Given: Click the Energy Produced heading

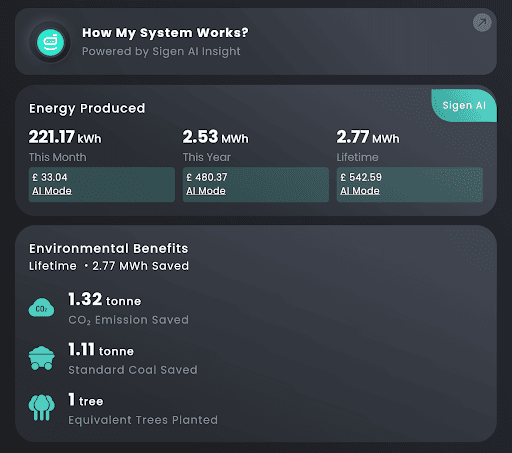Looking at the screenshot, I should point(87,108).
